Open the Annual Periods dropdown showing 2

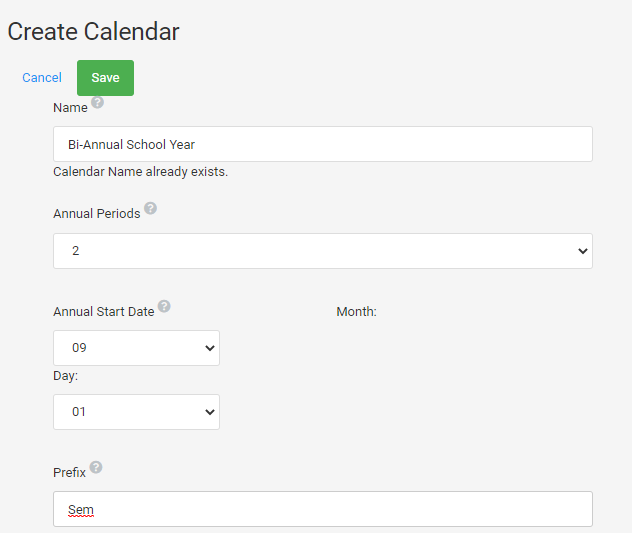point(322,251)
